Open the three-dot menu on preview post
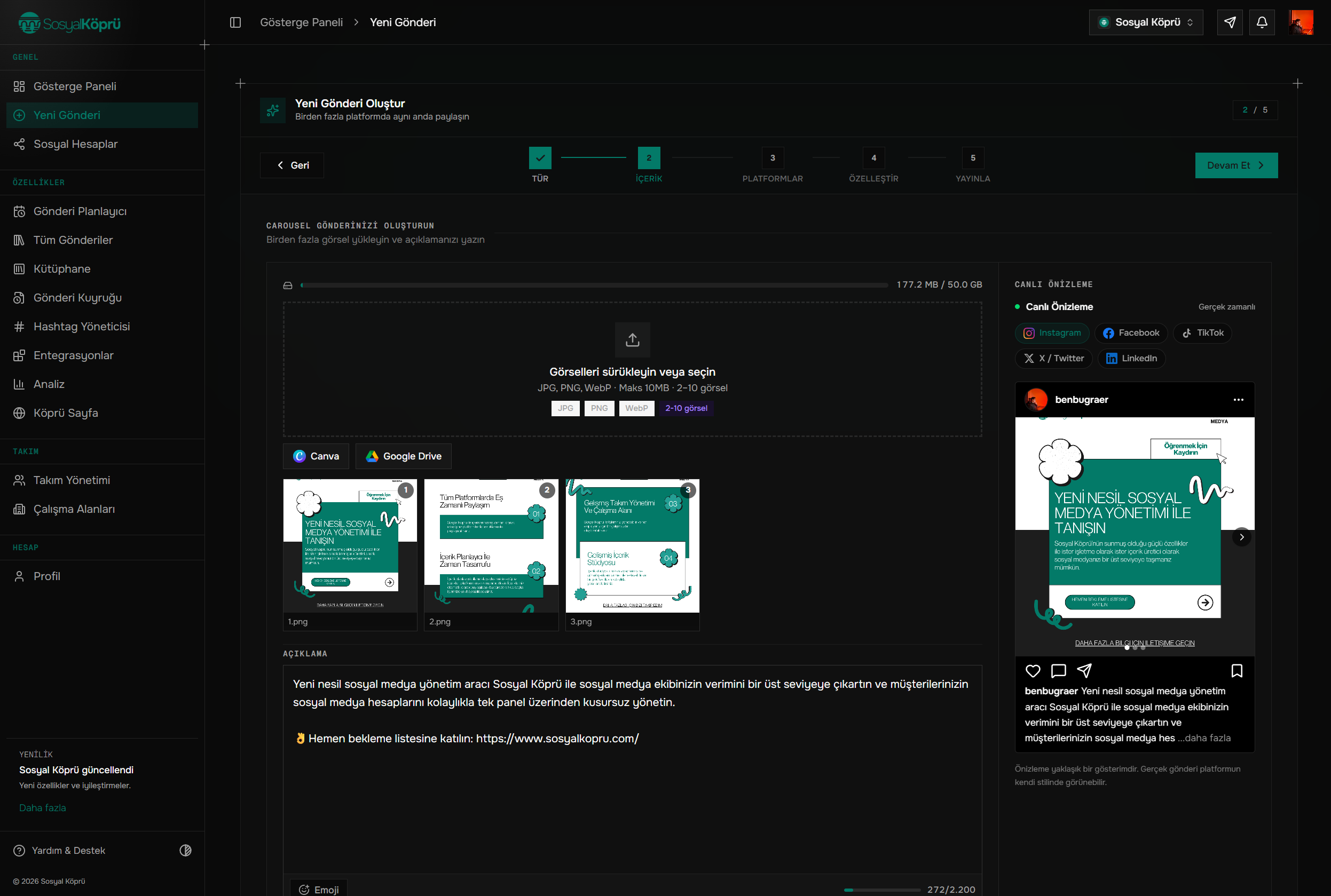The height and width of the screenshot is (896, 1331). pyautogui.click(x=1239, y=400)
